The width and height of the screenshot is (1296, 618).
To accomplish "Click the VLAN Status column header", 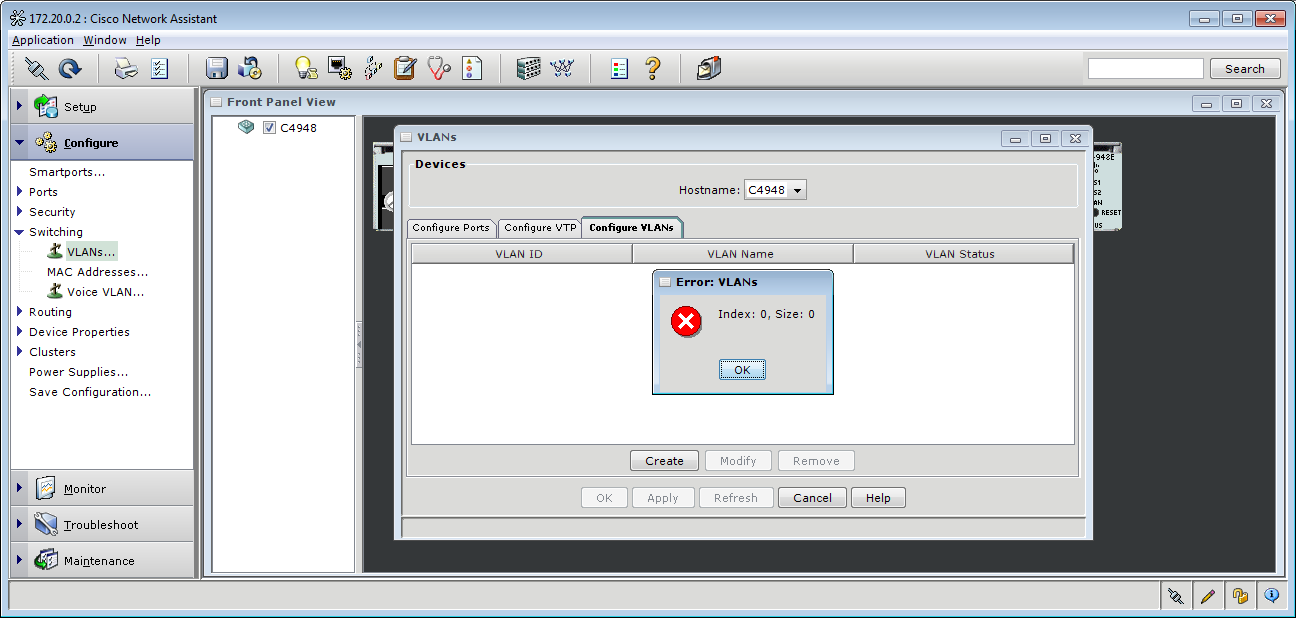I will [963, 254].
